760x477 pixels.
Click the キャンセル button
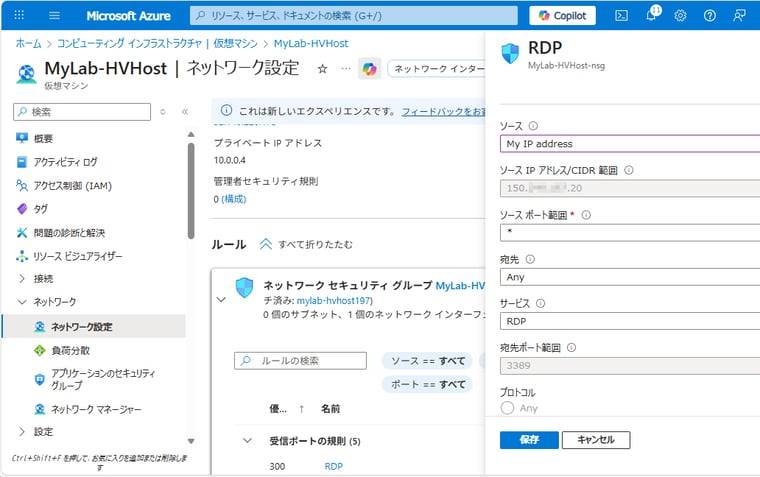pos(595,440)
